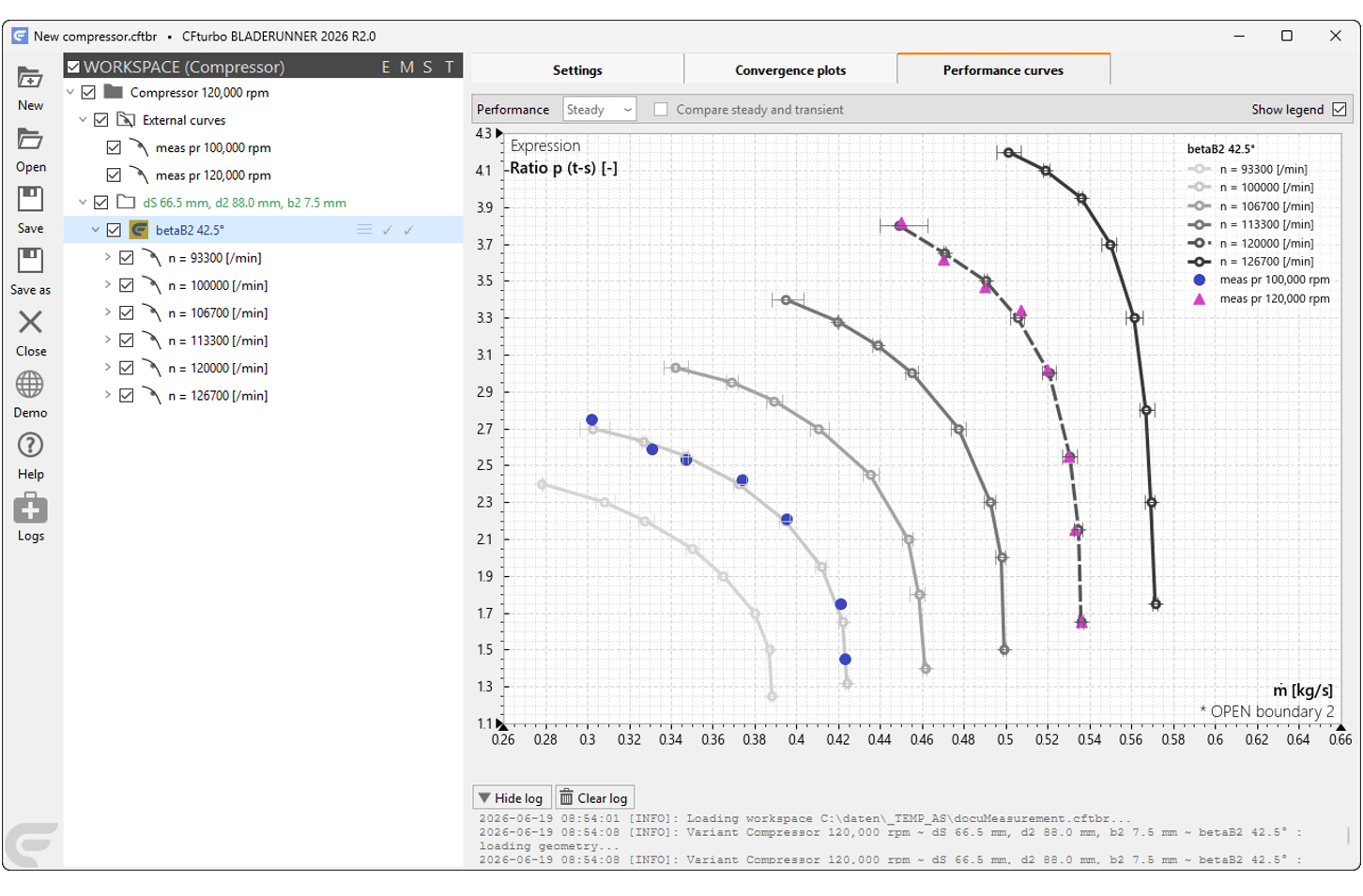
Task: Click the S header column letter
Action: coord(428,67)
